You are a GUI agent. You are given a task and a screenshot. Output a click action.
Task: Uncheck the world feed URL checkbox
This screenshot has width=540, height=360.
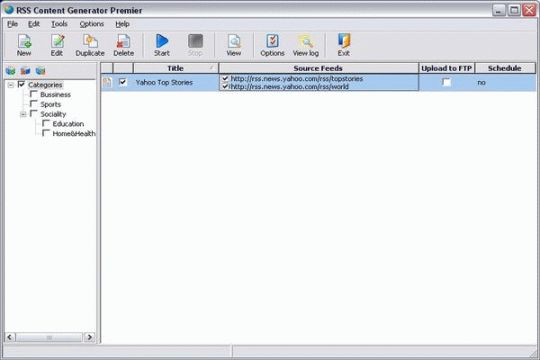pos(225,86)
